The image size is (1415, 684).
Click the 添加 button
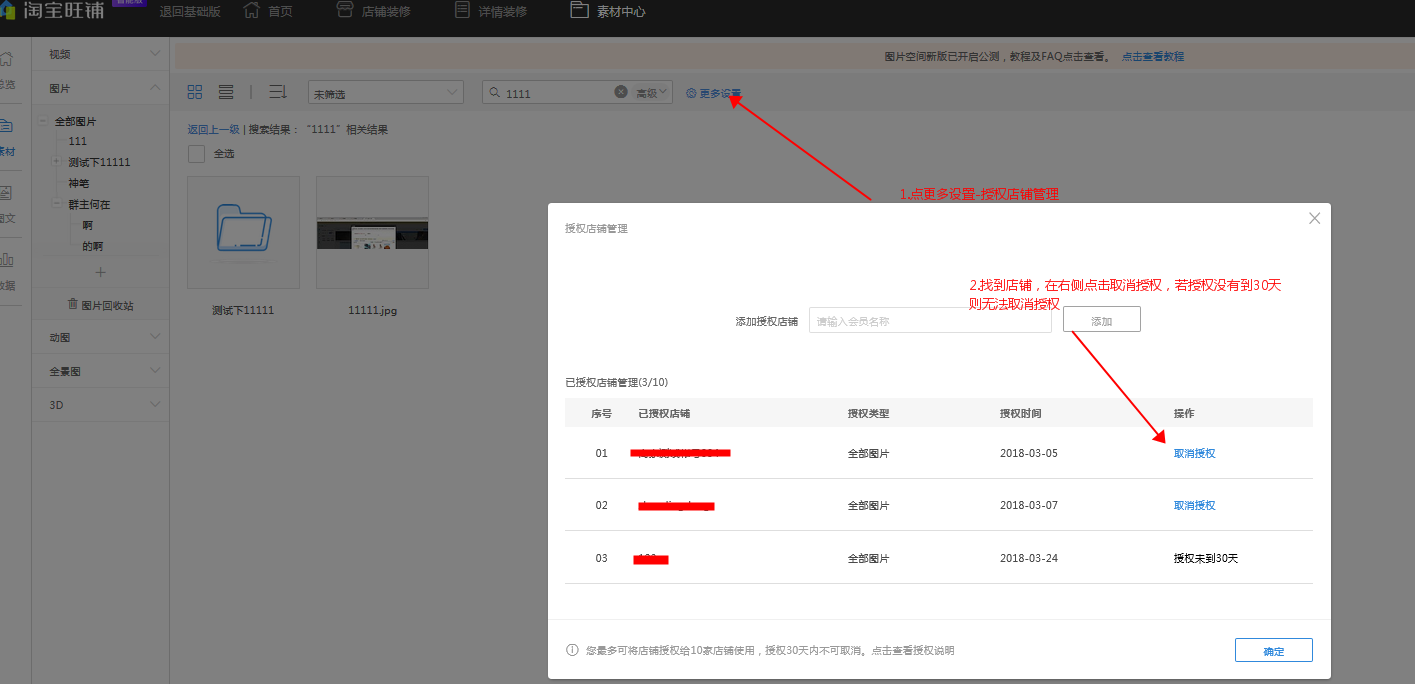1101,321
